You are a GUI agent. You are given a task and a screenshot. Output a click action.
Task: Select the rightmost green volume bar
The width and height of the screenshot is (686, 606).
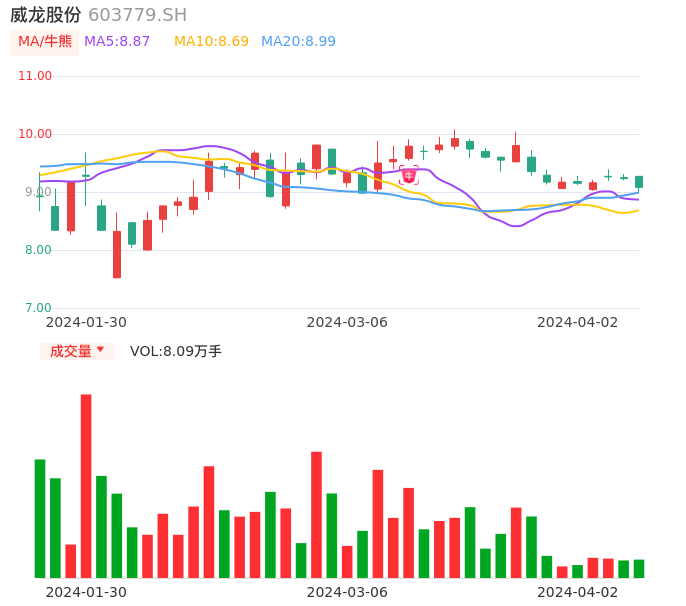tap(639, 569)
